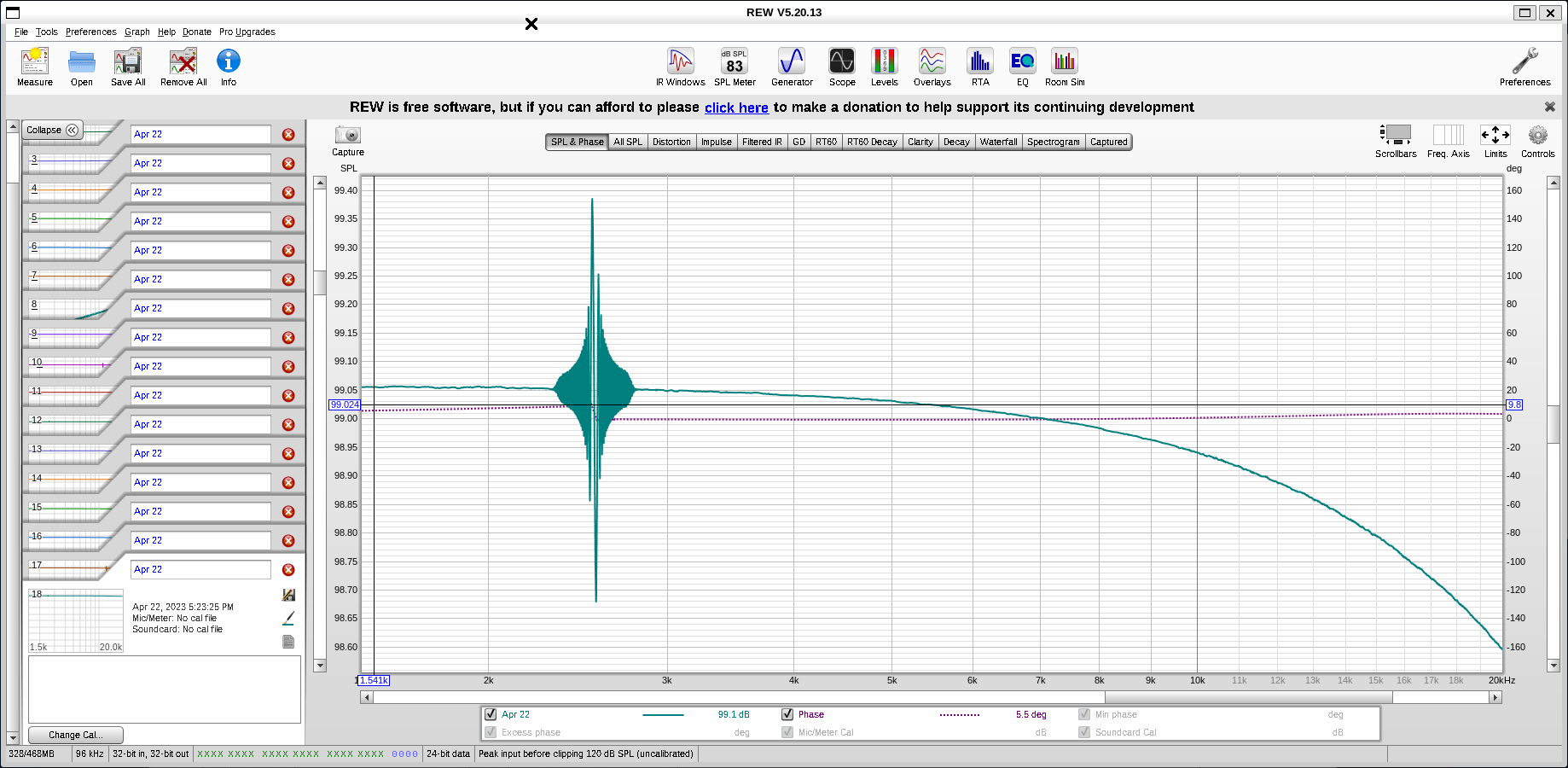Image resolution: width=1568 pixels, height=768 pixels.
Task: Click the horizontal graph scrollbar thumb
Action: (x=1249, y=697)
